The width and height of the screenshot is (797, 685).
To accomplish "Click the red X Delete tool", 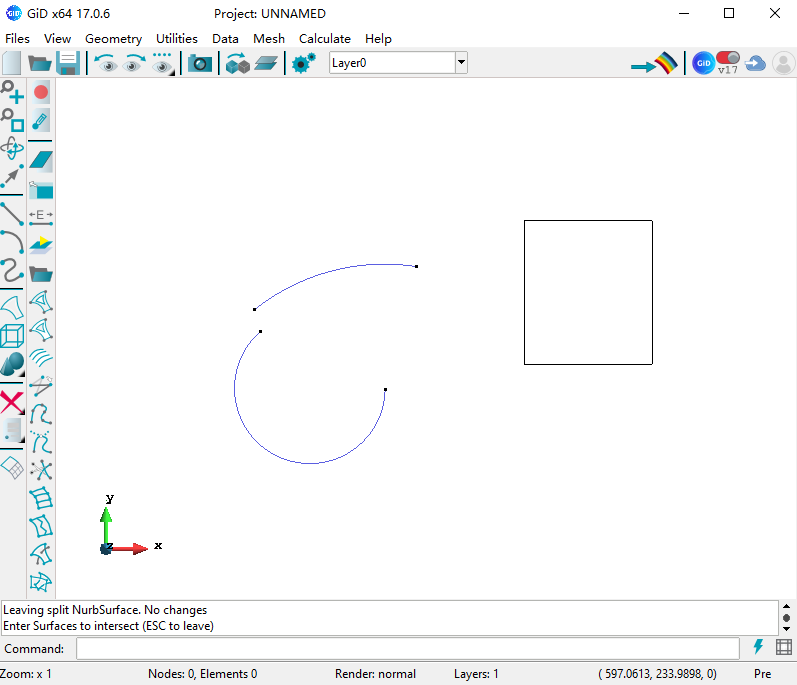I will (12, 402).
